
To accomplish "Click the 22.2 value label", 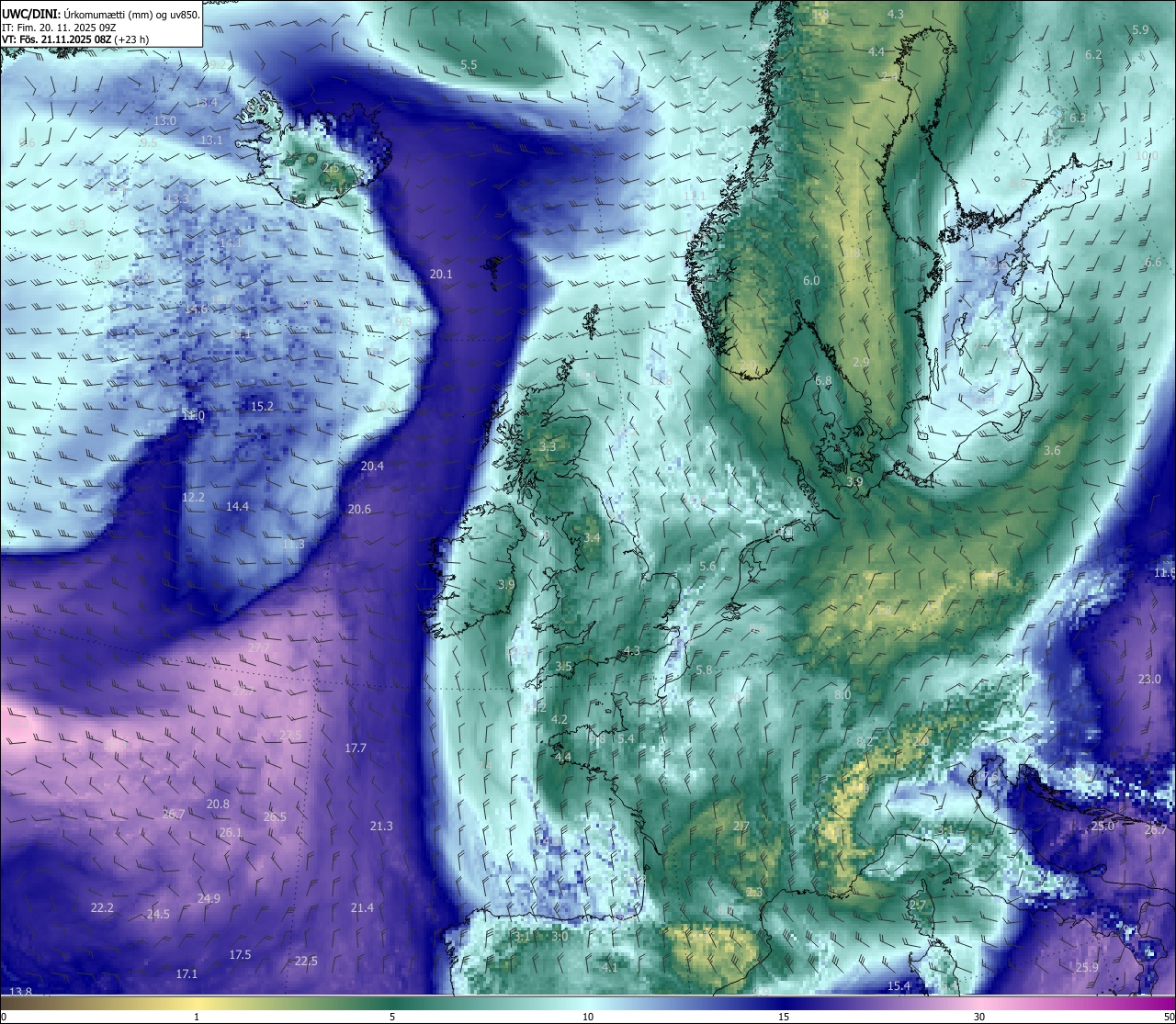I will pyautogui.click(x=102, y=907).
